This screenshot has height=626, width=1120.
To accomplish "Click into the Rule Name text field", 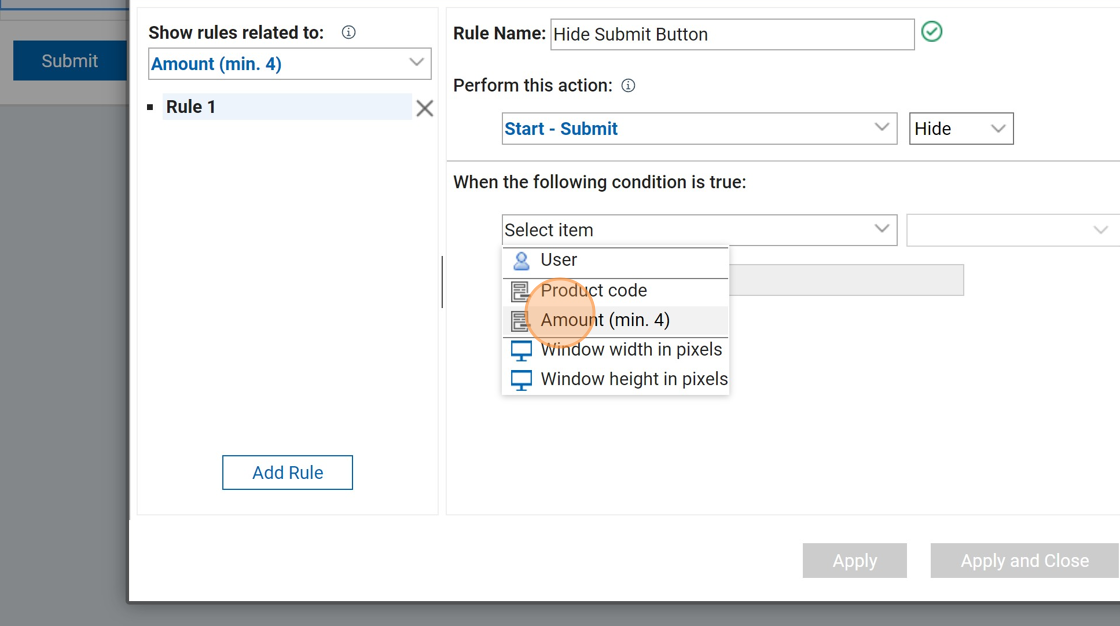I will click(x=731, y=34).
